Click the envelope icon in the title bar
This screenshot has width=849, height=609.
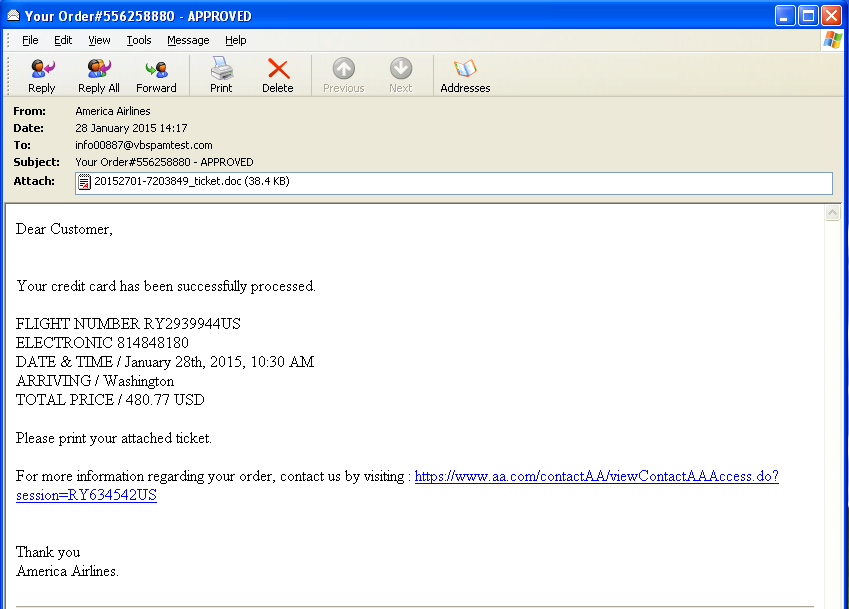point(13,15)
